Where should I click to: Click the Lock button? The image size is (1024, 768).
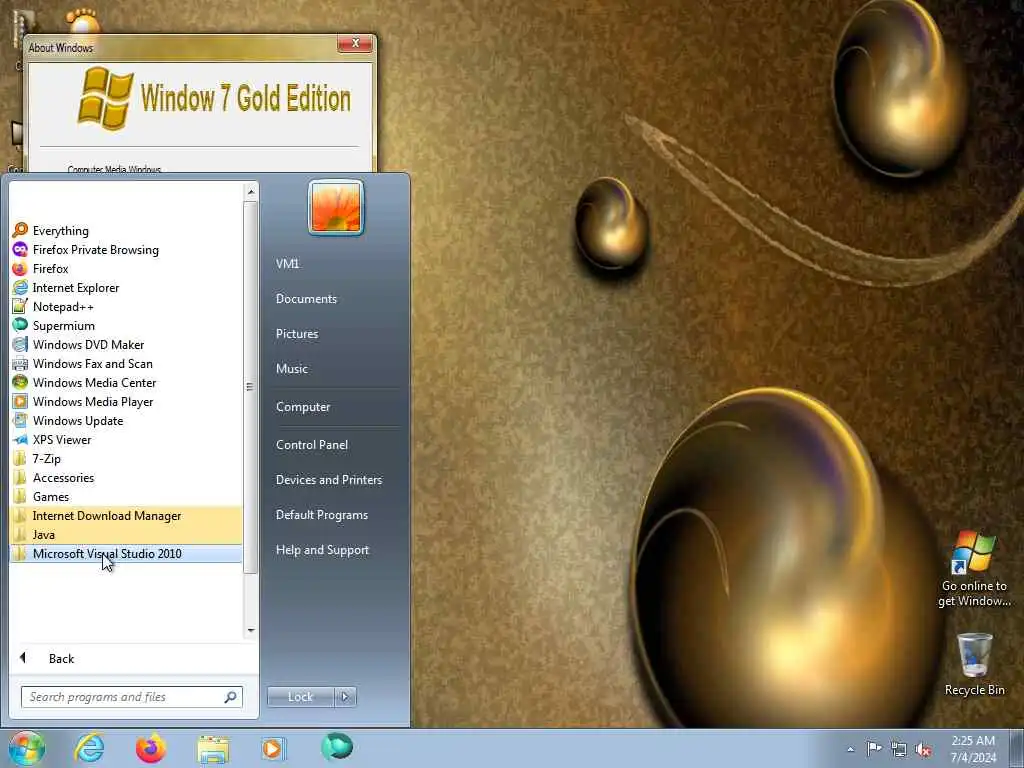300,697
